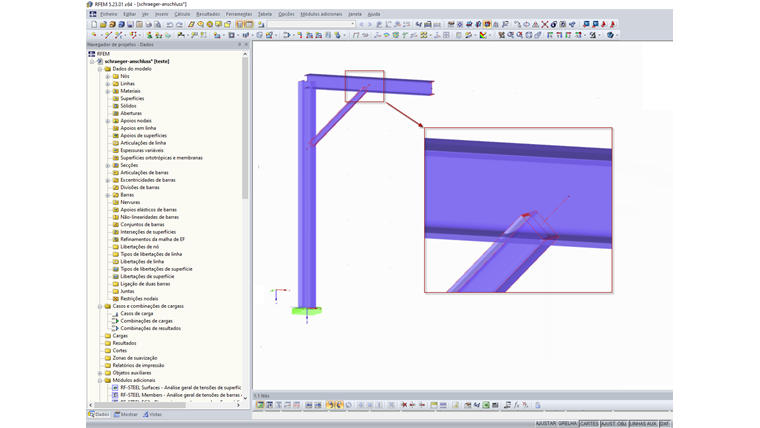The height and width of the screenshot is (428, 760).
Task: Toggle the AJUST. OBJ status button
Action: point(614,424)
